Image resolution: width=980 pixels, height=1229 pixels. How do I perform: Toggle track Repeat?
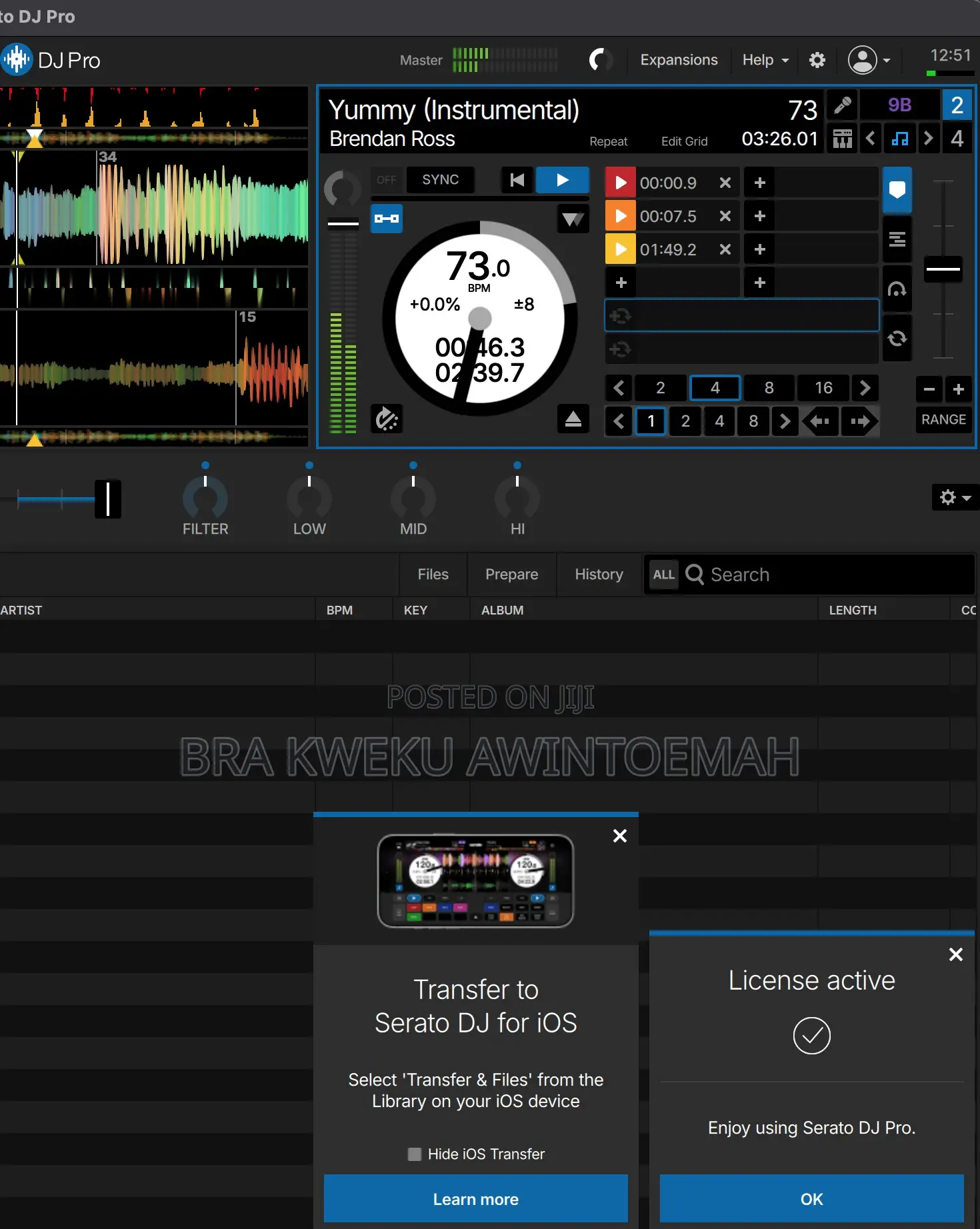[x=608, y=141]
